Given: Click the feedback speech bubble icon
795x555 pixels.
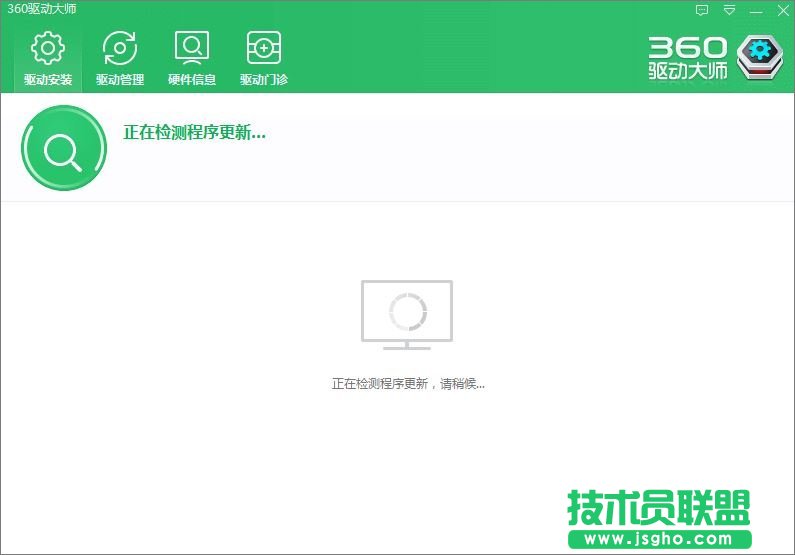Looking at the screenshot, I should click(702, 10).
